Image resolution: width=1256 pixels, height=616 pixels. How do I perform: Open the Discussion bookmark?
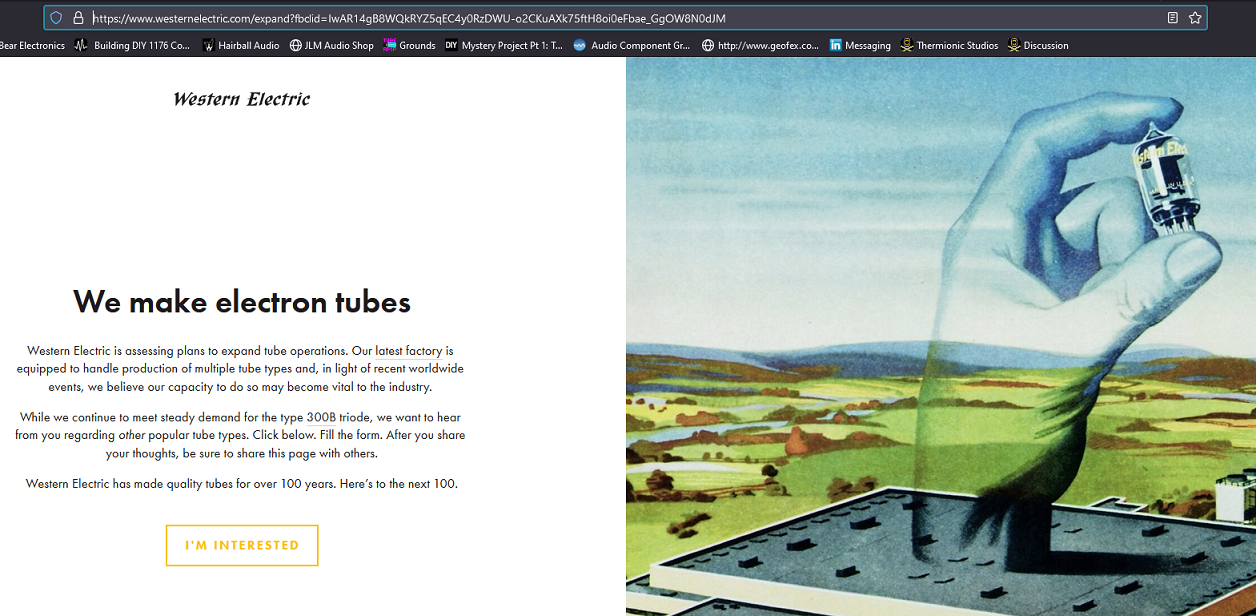point(1039,45)
